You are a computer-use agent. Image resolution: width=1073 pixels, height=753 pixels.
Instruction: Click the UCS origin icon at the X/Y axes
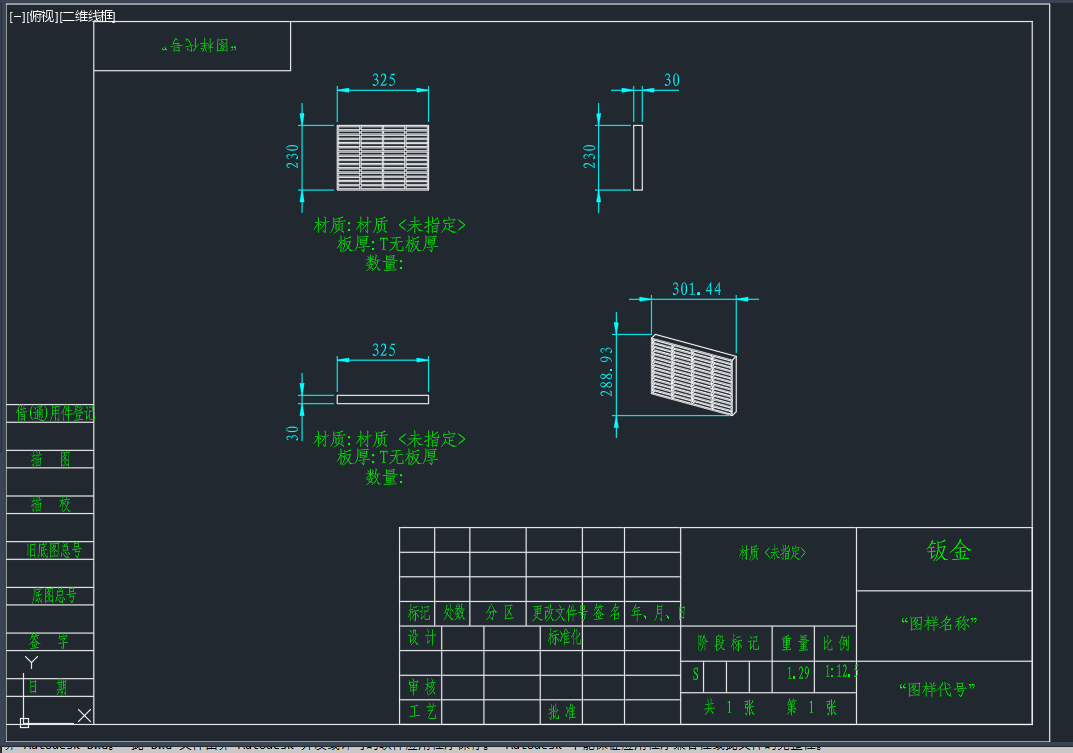pyautogui.click(x=25, y=722)
